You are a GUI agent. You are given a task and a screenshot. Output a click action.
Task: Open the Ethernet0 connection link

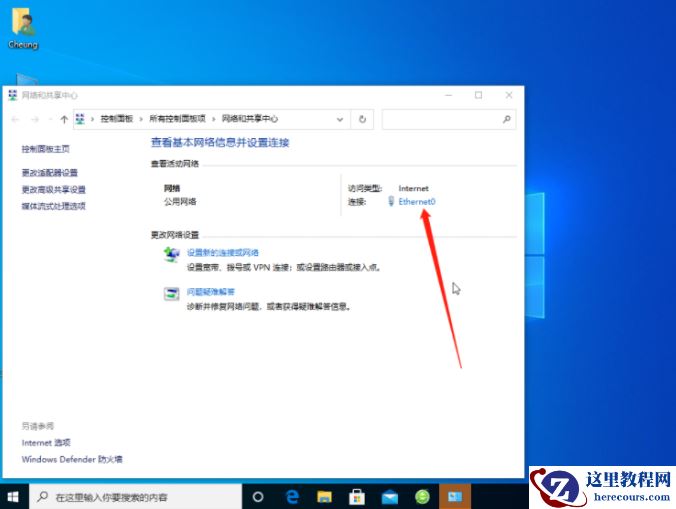416,201
